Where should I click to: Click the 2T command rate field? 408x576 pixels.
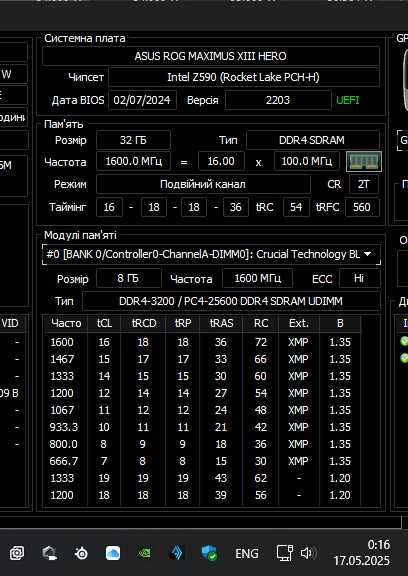[x=364, y=184]
